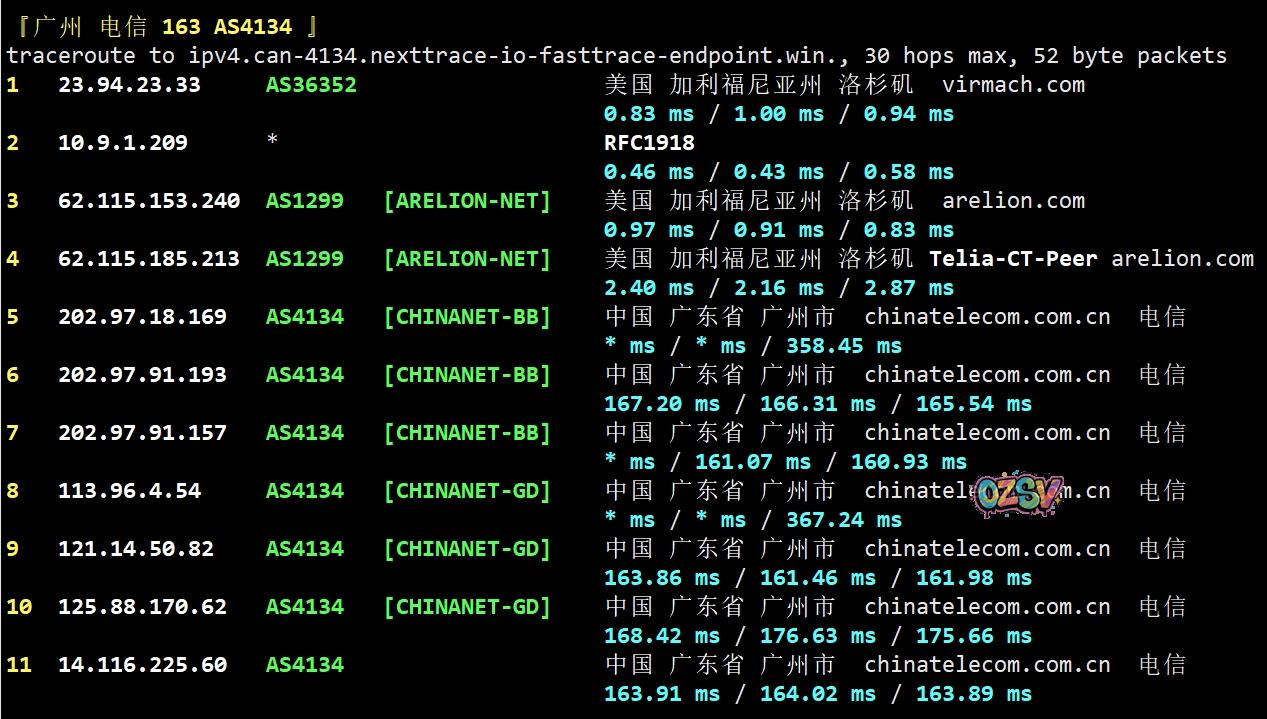Select the IP address 23.94.23.33
Viewport: 1267px width, 719px height.
[x=129, y=85]
